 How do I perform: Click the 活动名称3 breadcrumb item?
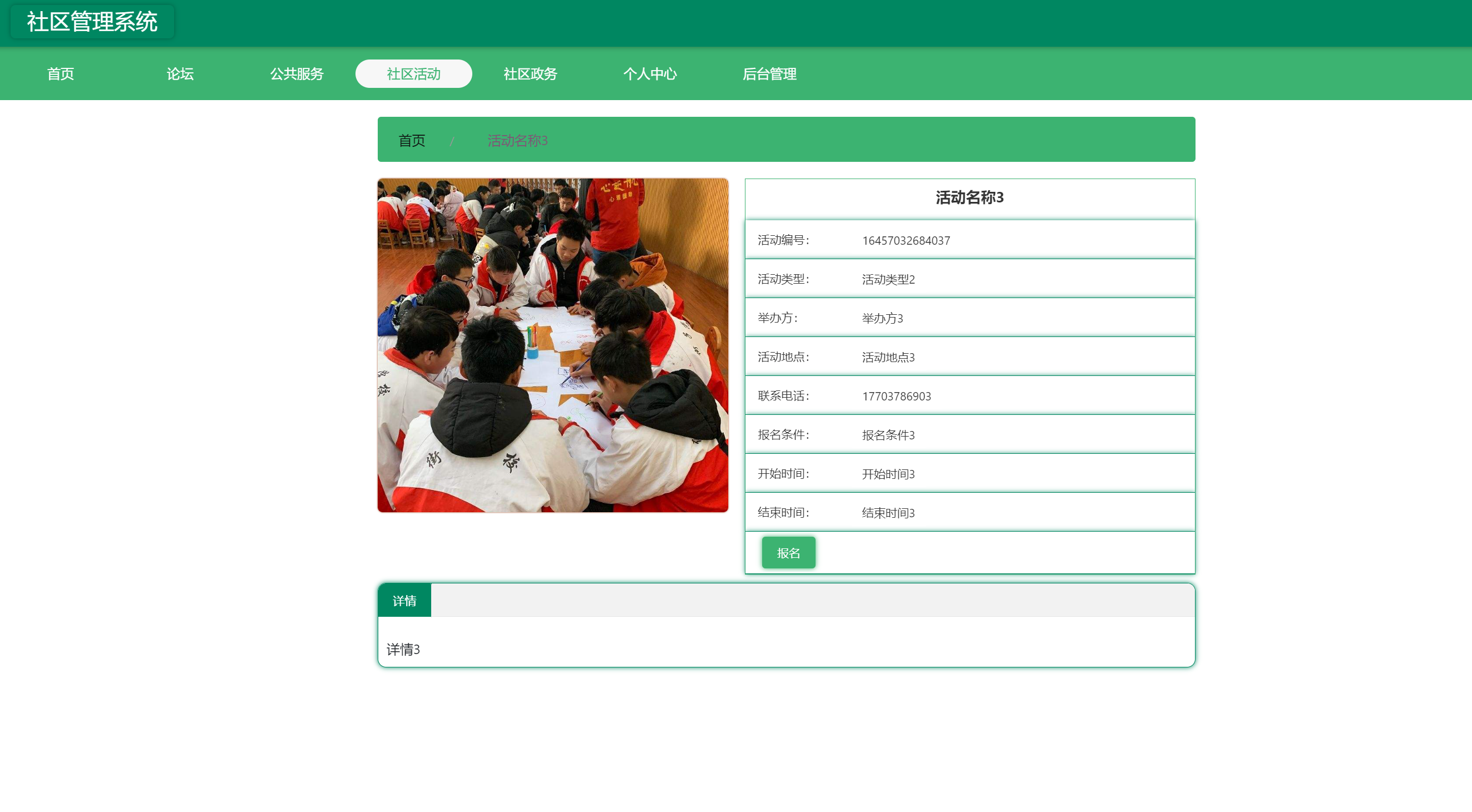[x=517, y=141]
